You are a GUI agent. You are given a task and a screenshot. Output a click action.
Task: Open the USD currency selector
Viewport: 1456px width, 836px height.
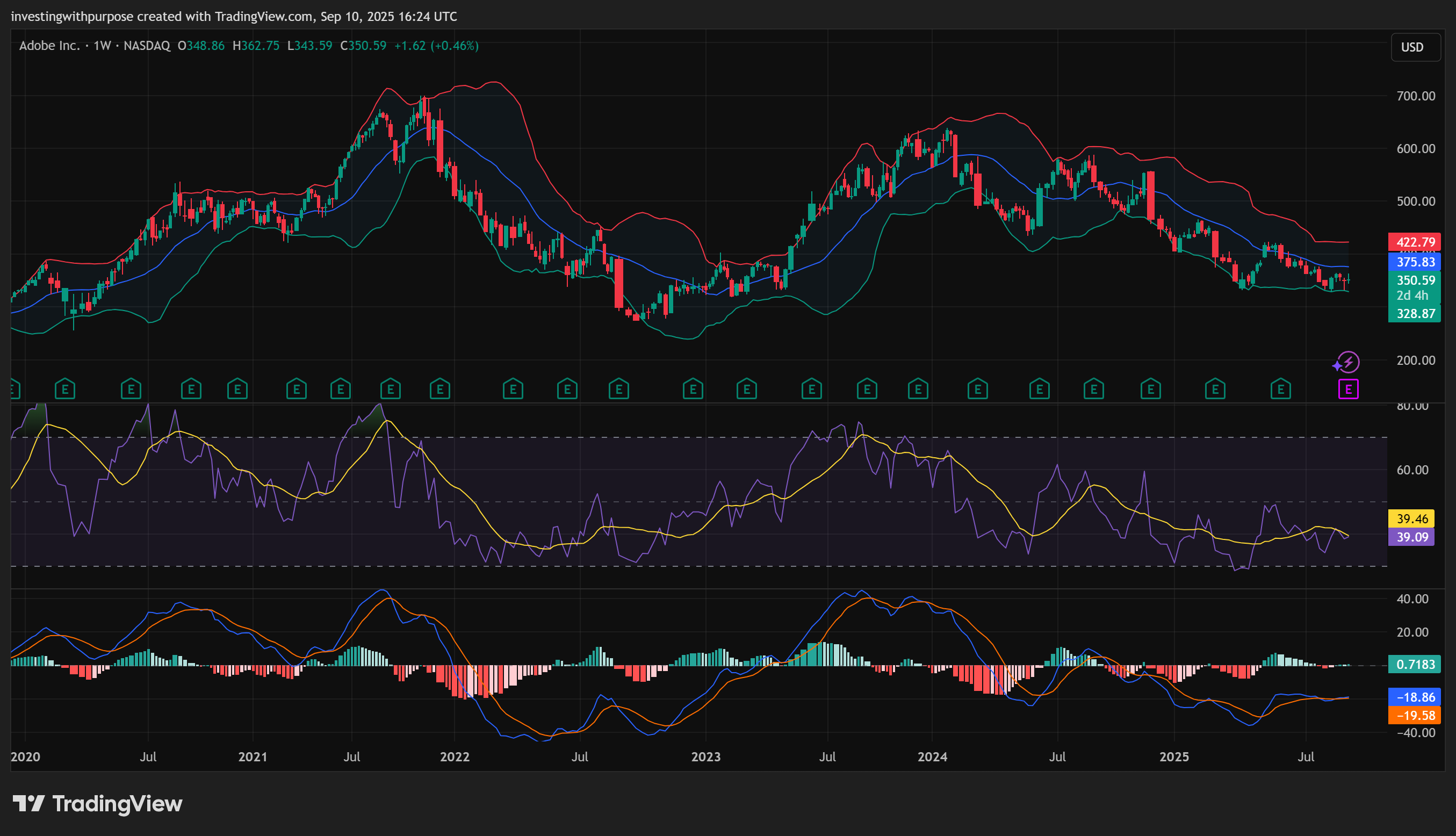point(1415,47)
